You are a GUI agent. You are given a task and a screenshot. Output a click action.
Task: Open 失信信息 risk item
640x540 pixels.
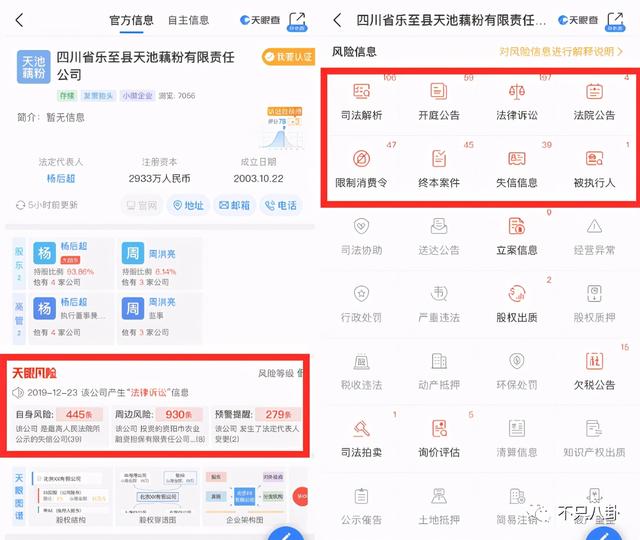coord(517,169)
